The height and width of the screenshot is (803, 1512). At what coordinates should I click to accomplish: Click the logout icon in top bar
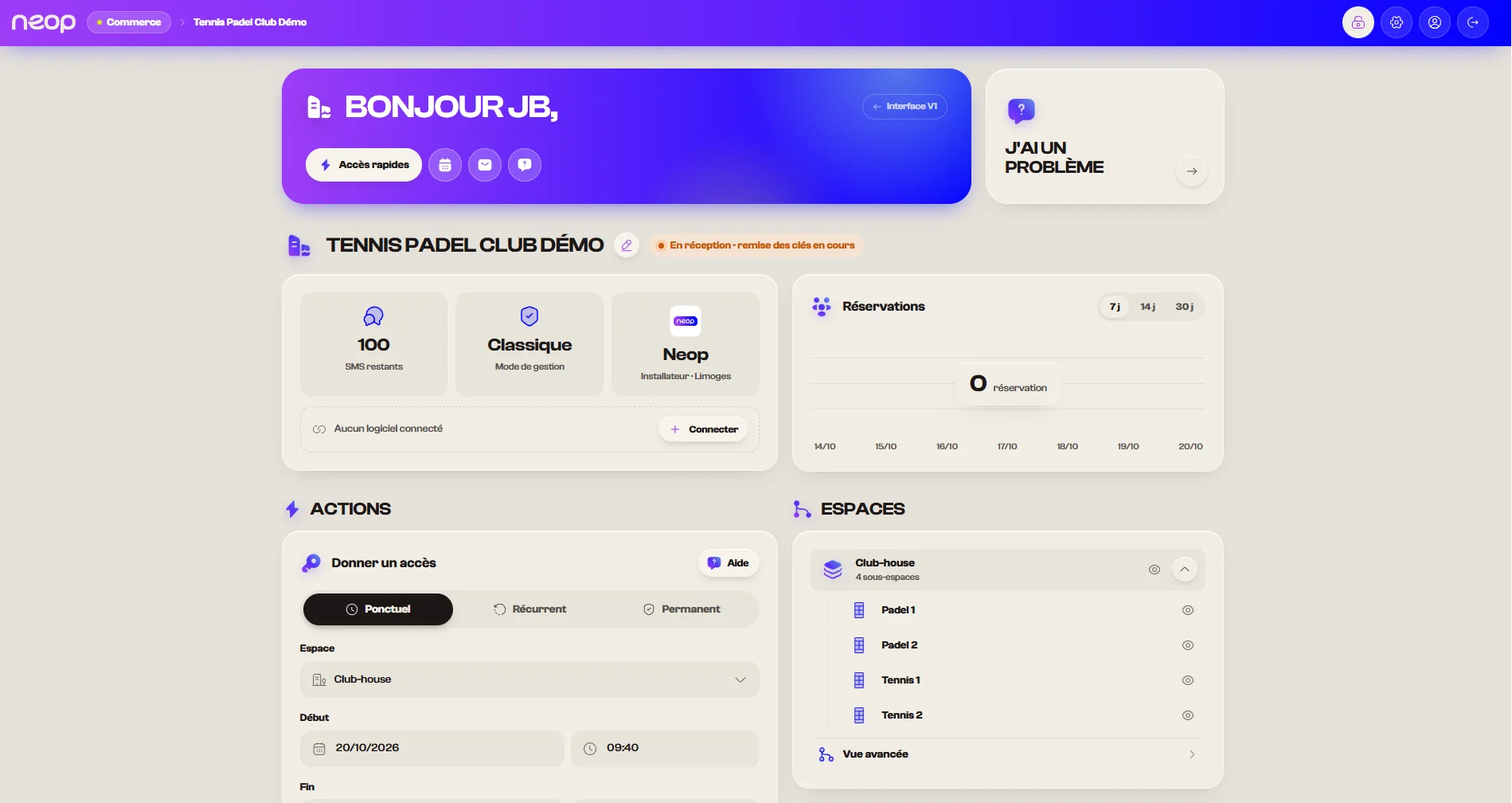(x=1473, y=22)
